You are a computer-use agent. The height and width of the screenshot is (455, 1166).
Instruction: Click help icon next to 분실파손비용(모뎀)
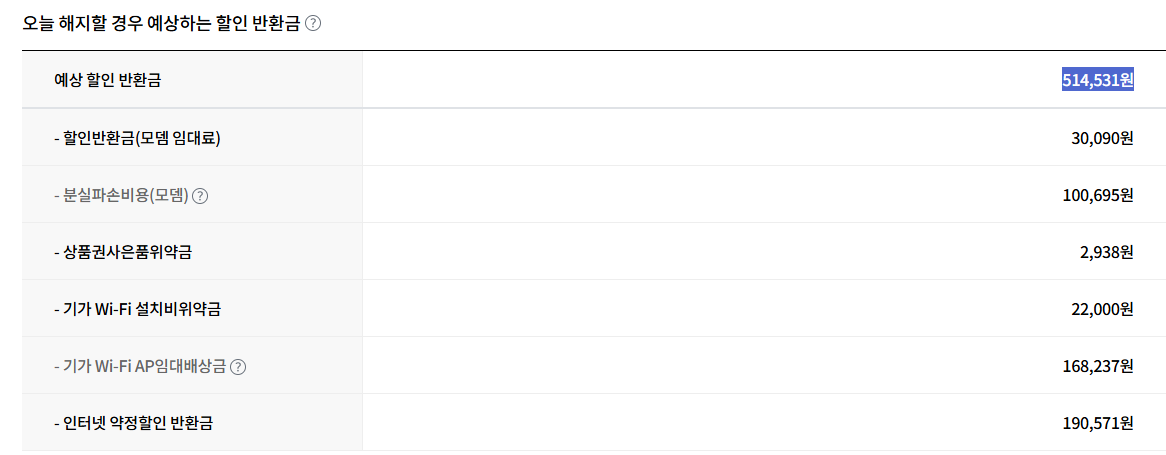[x=200, y=196]
